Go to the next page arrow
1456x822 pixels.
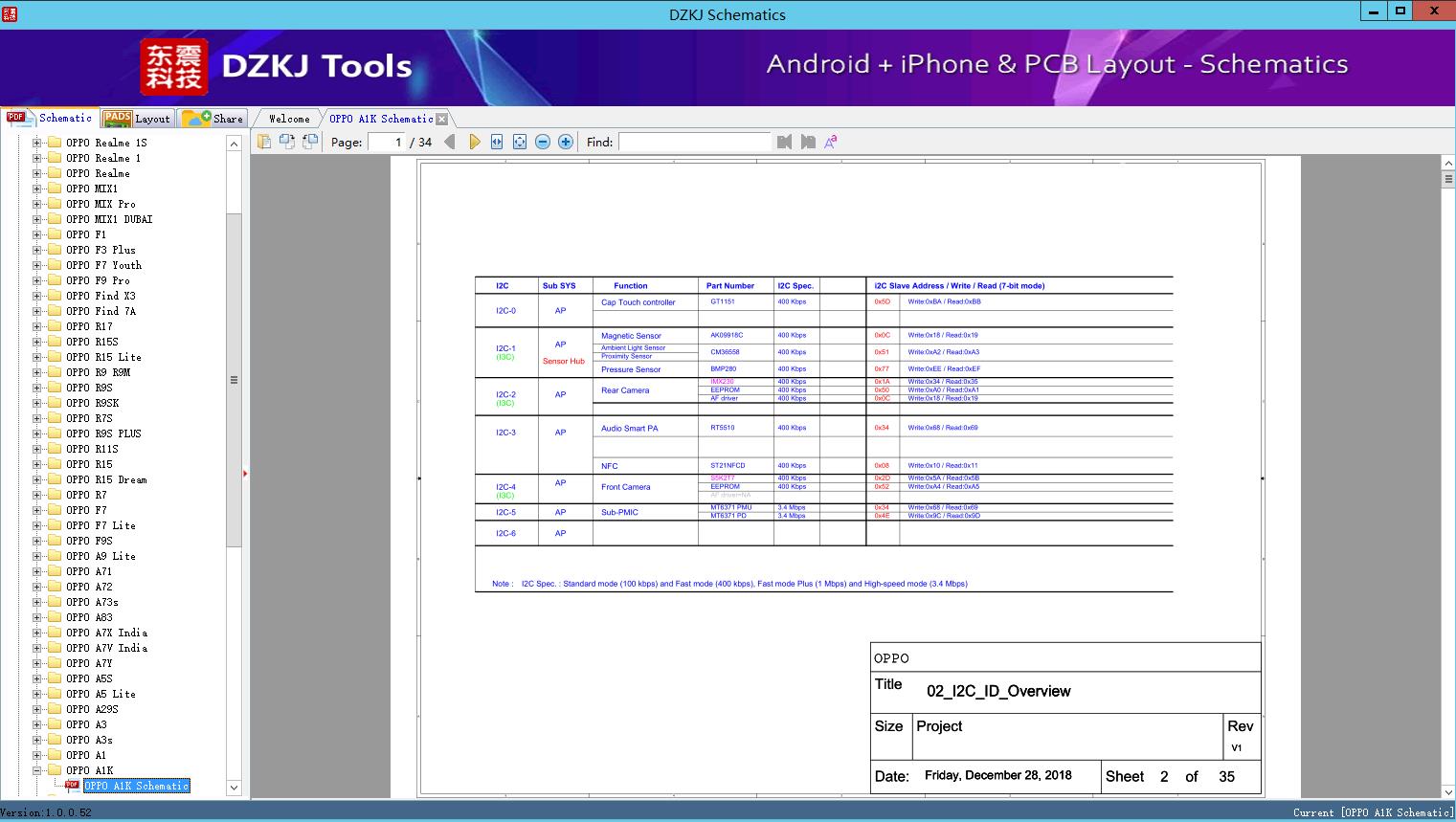(474, 142)
